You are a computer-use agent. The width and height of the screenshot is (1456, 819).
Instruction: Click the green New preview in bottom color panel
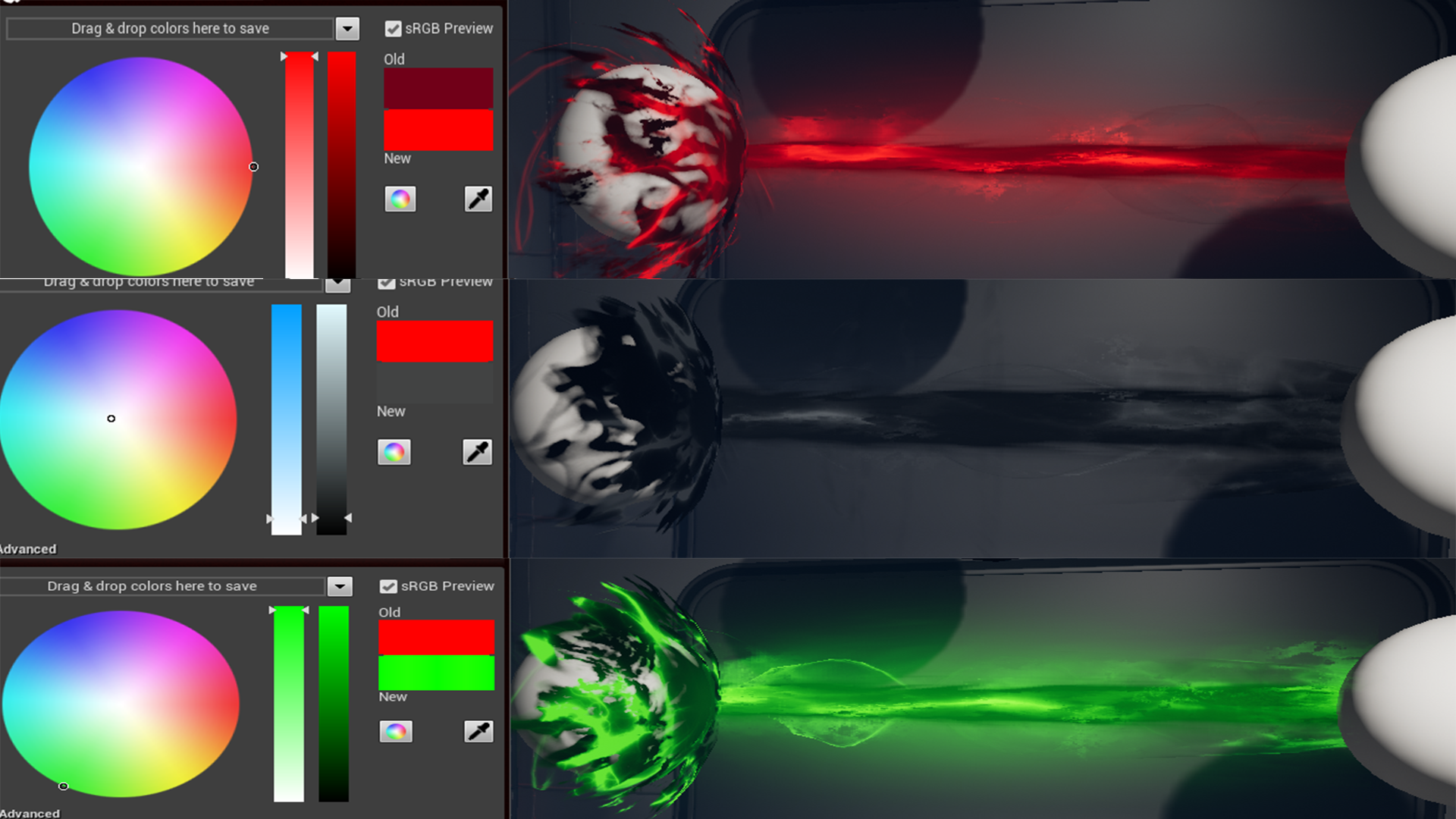point(437,672)
